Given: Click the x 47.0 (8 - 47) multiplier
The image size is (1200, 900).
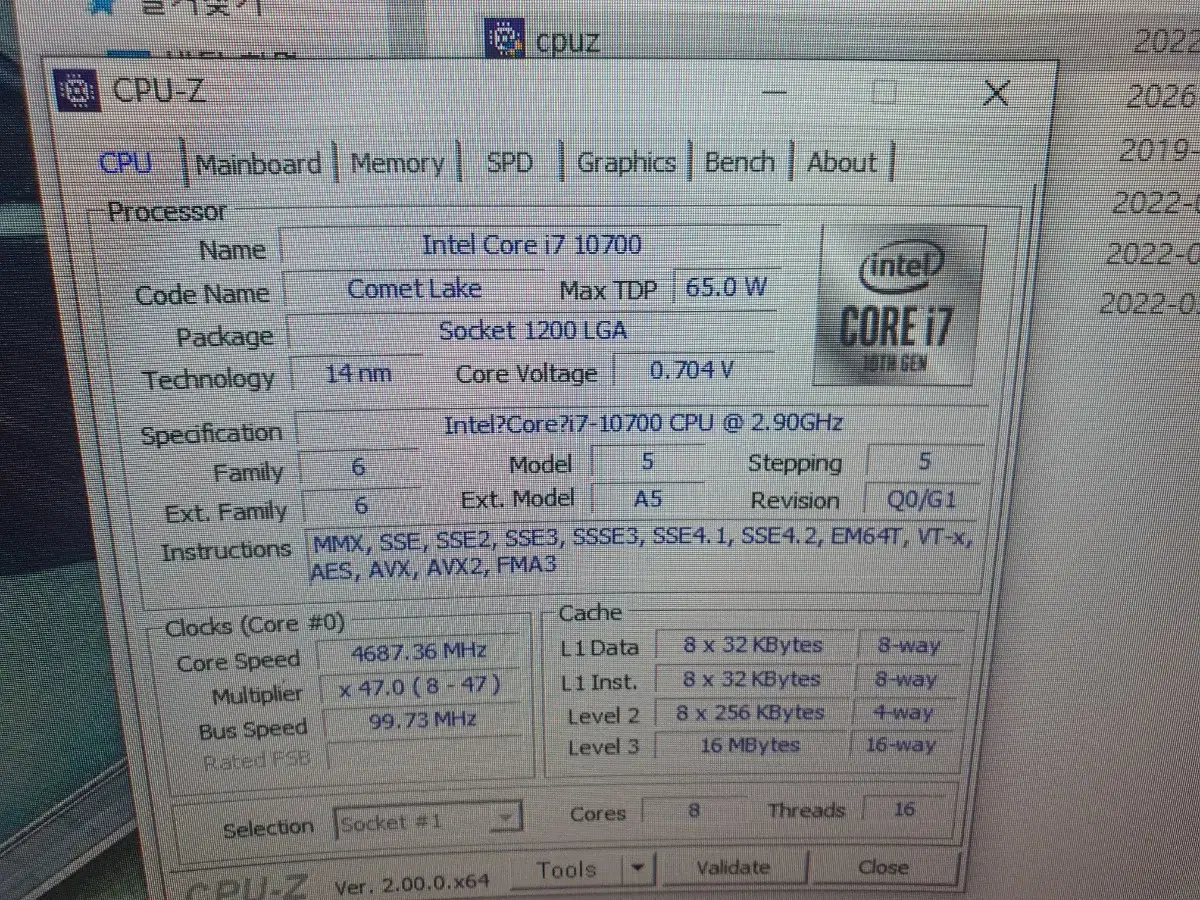Looking at the screenshot, I should pos(419,687).
